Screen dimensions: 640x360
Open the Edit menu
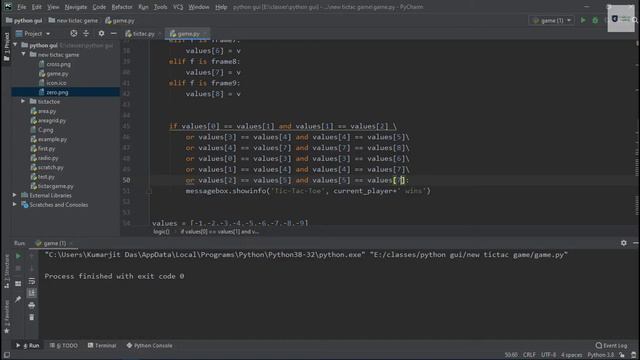[37, 7]
